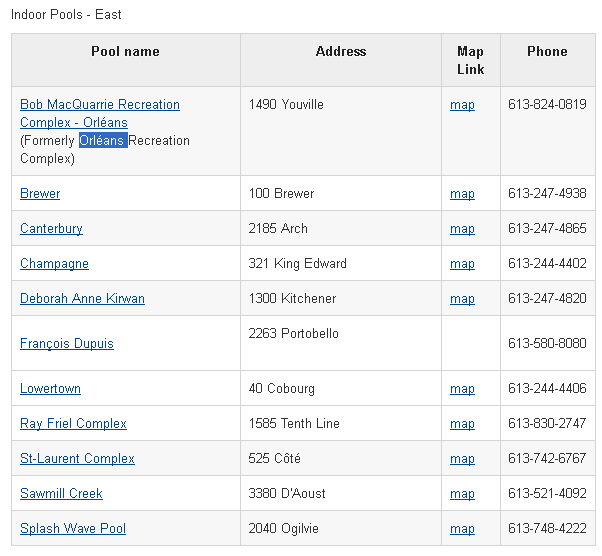Open map for 525 Côté address

coord(462,459)
